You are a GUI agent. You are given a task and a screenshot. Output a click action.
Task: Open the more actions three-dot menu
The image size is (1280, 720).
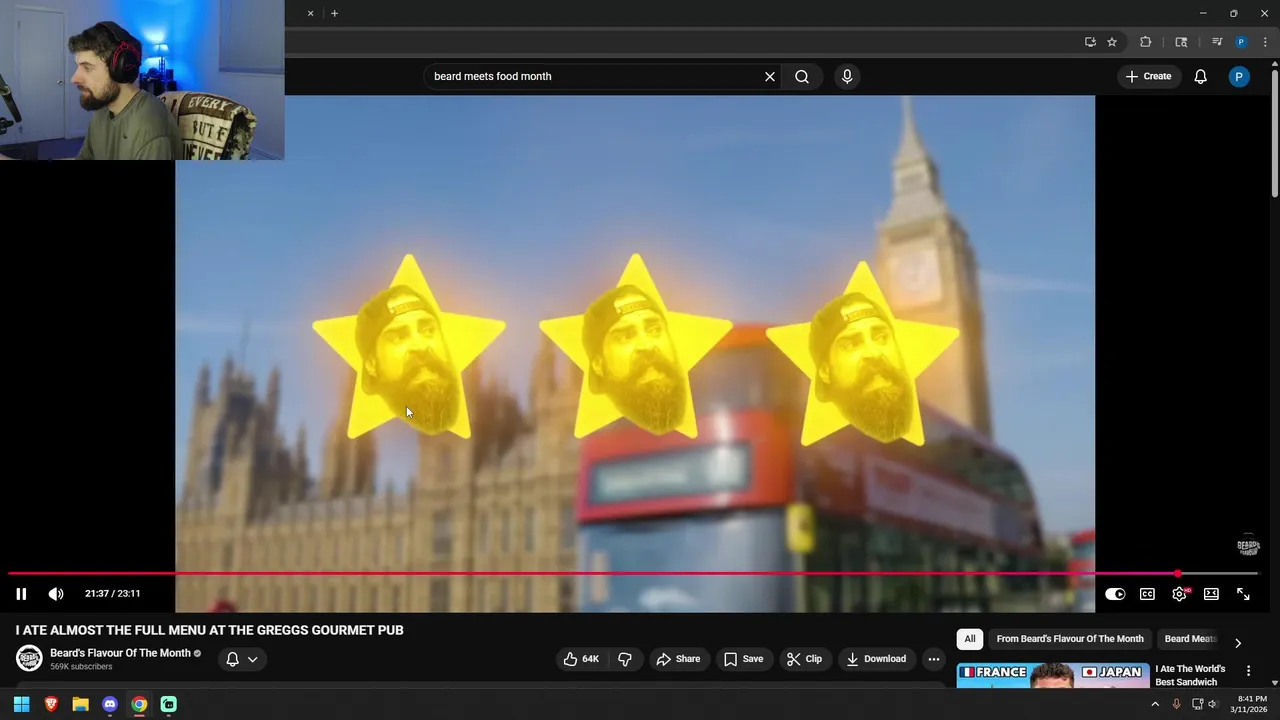pyautogui.click(x=933, y=659)
